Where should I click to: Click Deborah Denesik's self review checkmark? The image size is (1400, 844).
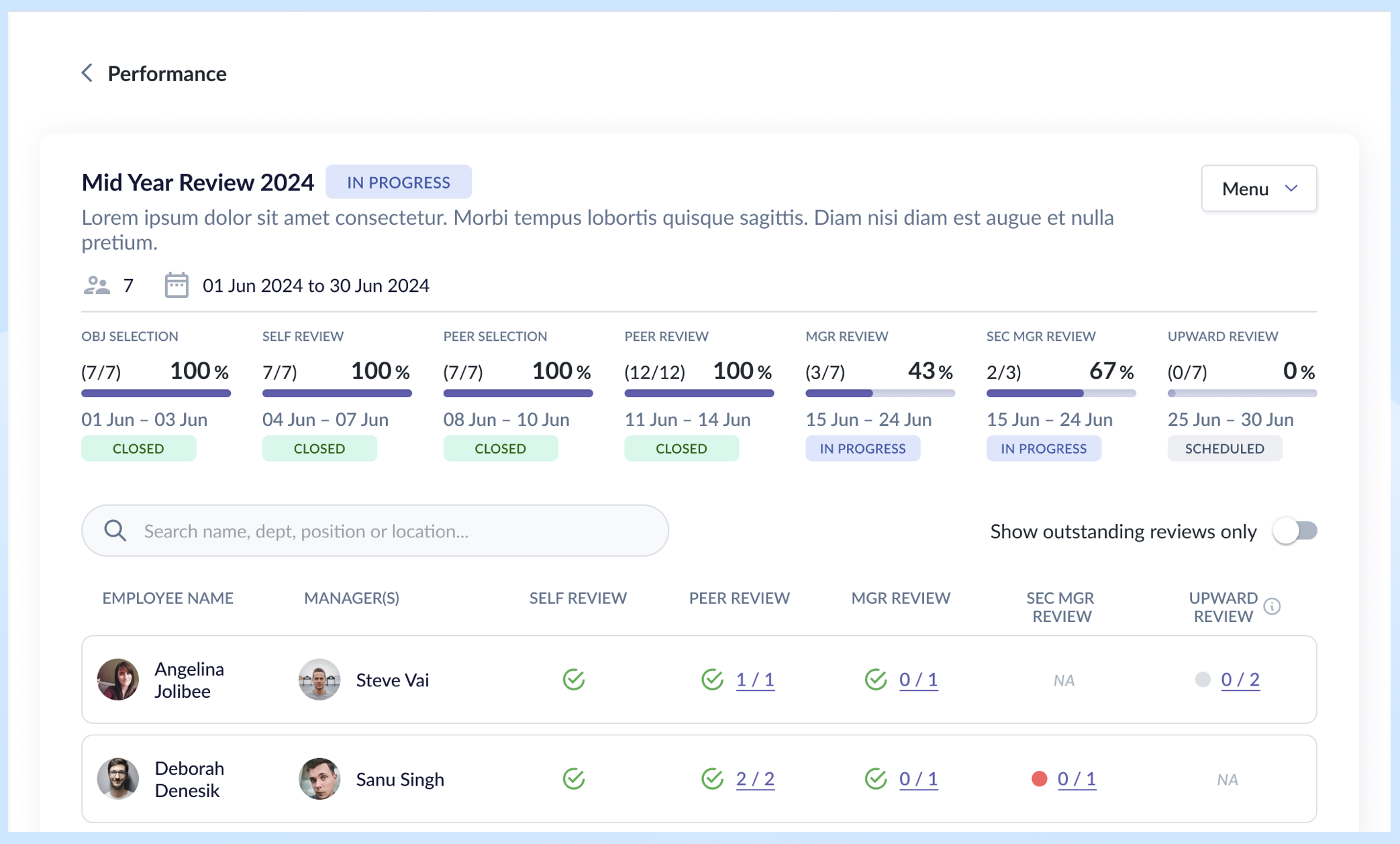[574, 779]
